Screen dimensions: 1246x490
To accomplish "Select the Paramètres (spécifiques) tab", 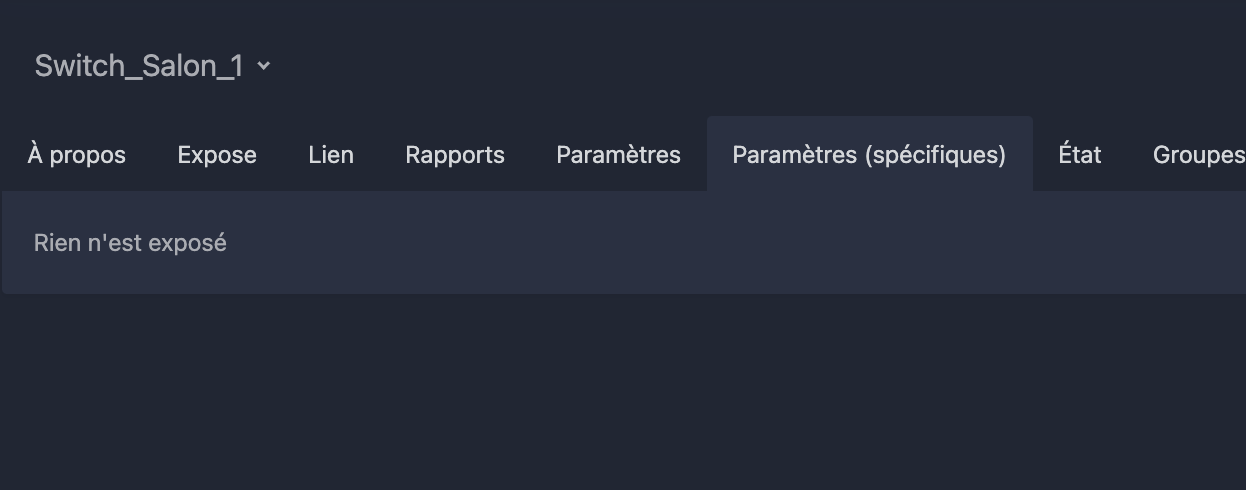I will 869,155.
